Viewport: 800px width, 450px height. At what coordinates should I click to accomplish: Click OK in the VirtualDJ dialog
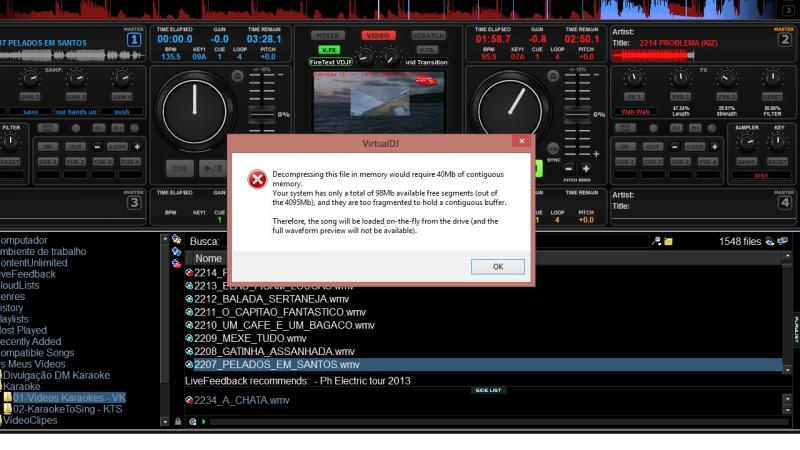pyautogui.click(x=497, y=267)
